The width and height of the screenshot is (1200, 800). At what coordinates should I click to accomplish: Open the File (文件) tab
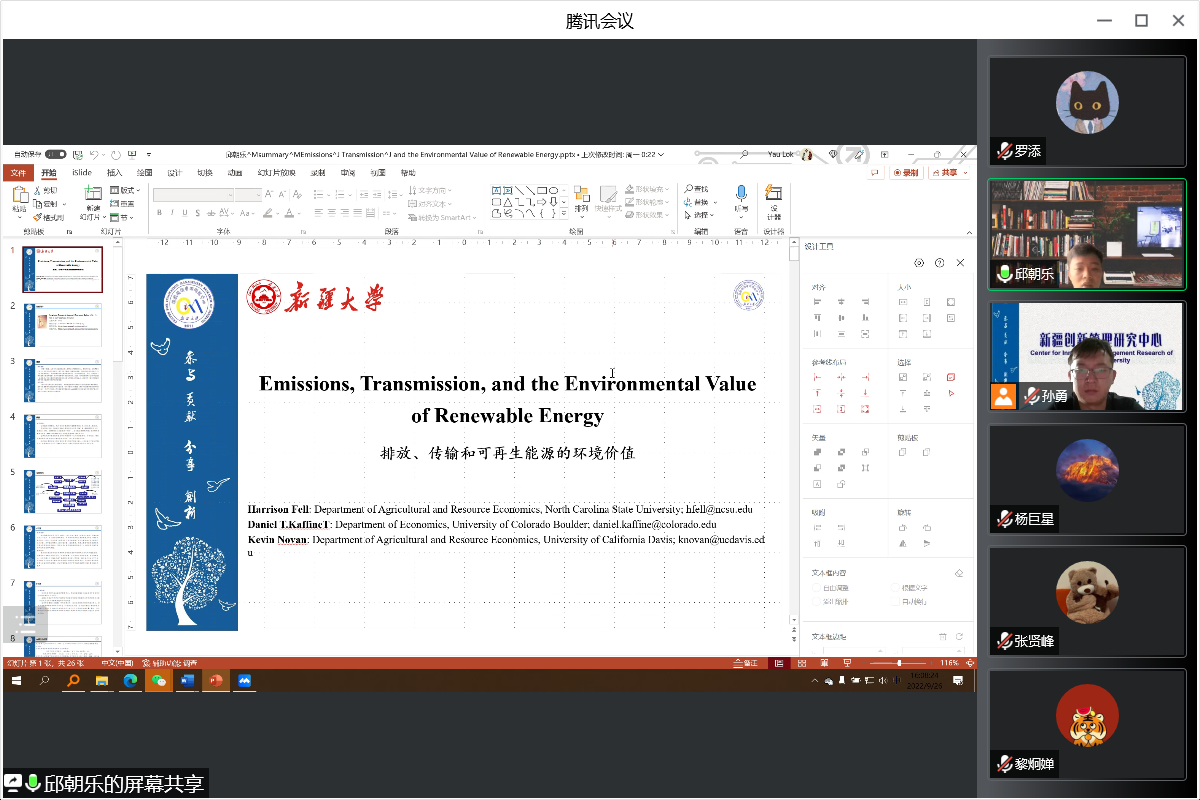point(18,173)
